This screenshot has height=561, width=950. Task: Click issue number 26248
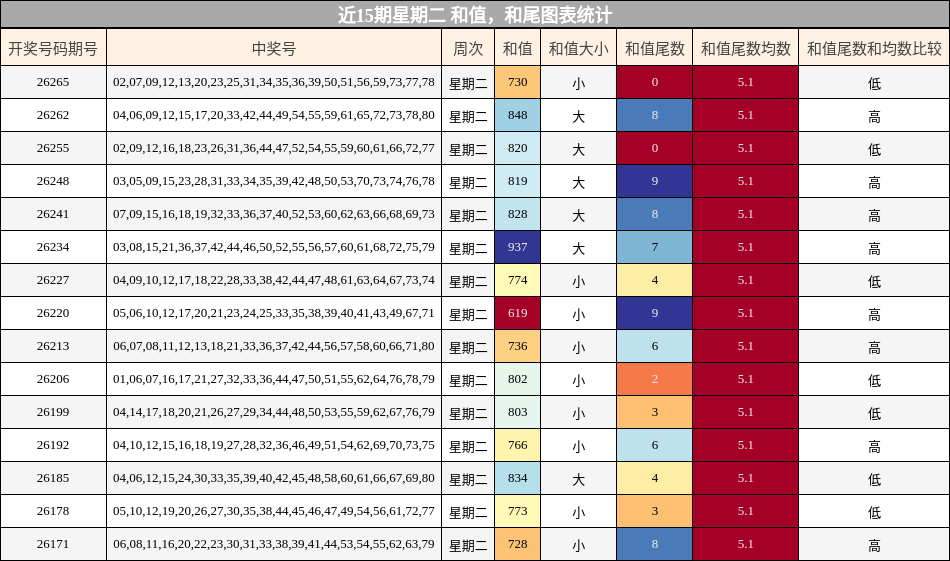(x=53, y=181)
